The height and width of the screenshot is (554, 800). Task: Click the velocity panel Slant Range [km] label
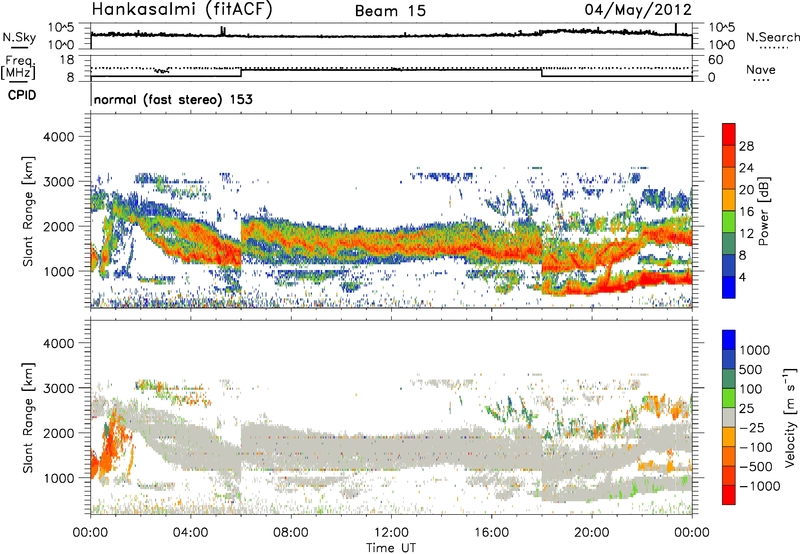pyautogui.click(x=28, y=418)
